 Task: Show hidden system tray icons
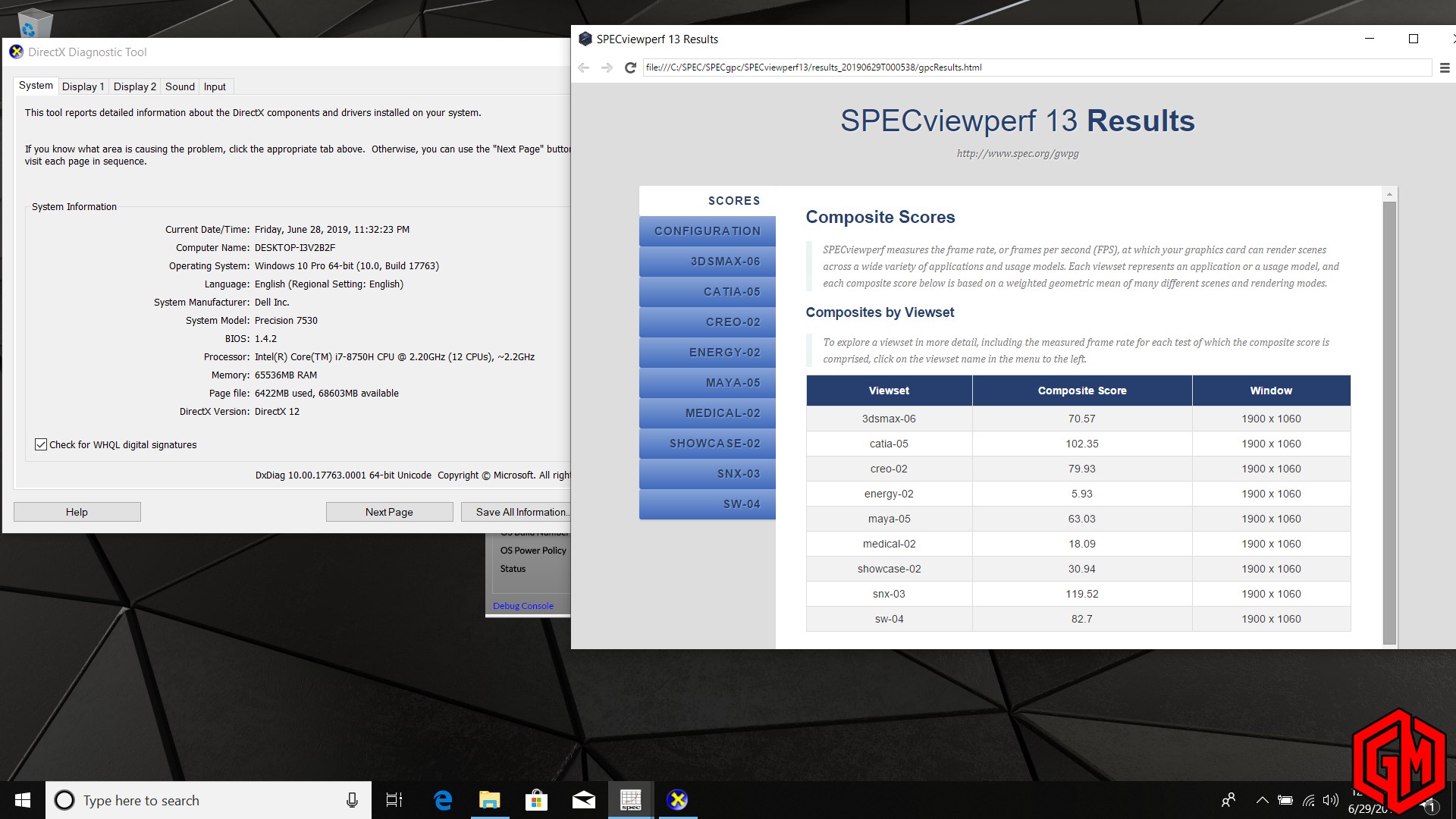[1262, 800]
